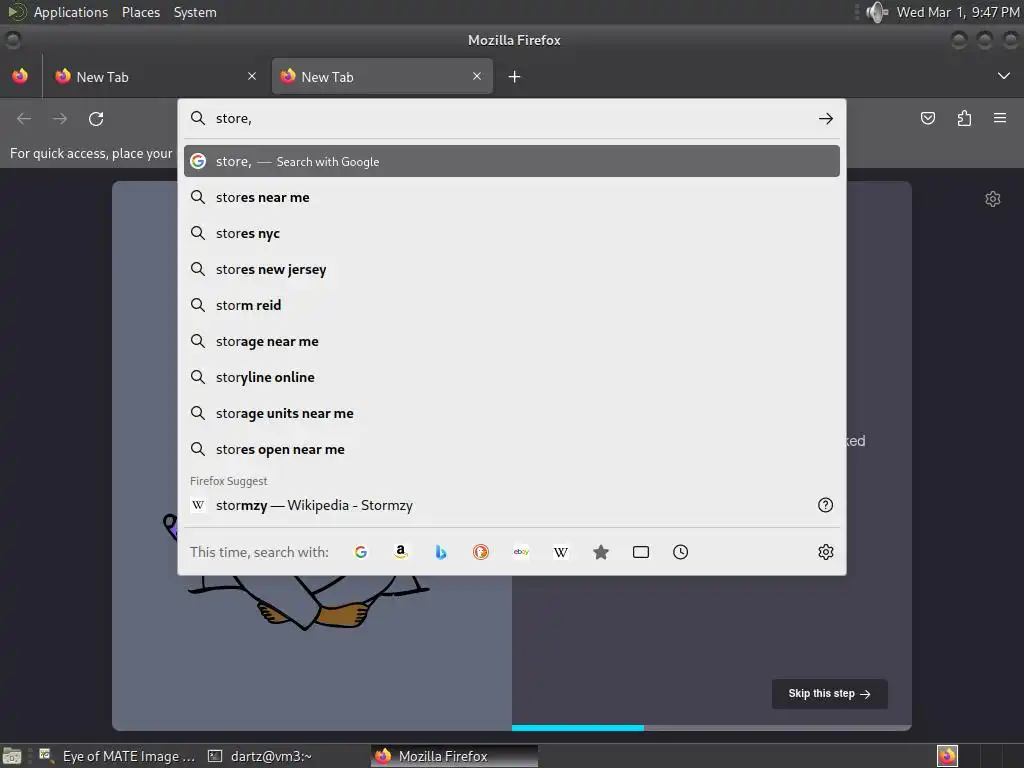Search history using the clock icon
1024x768 pixels.
680,552
